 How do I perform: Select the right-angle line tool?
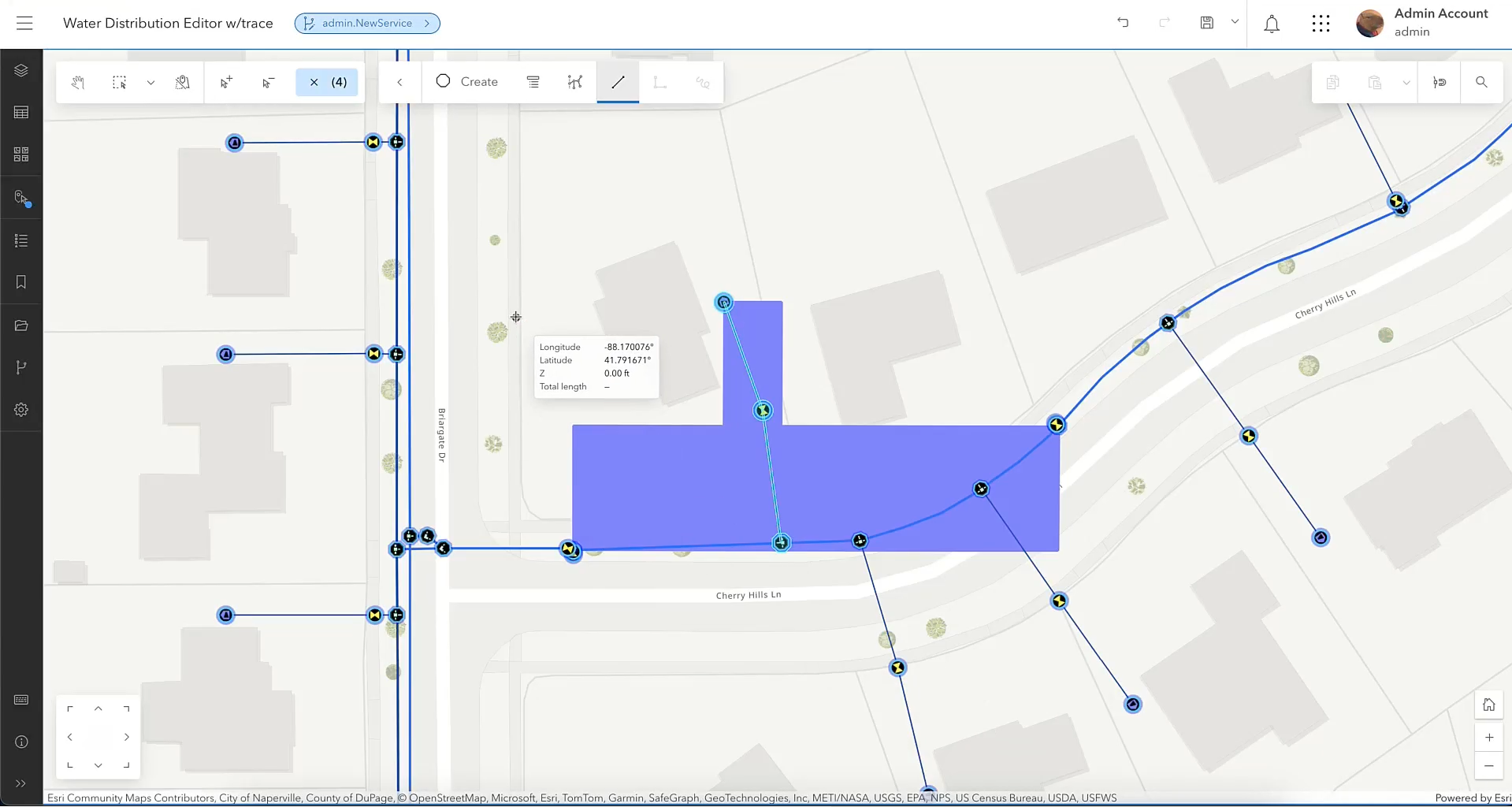[x=660, y=82]
